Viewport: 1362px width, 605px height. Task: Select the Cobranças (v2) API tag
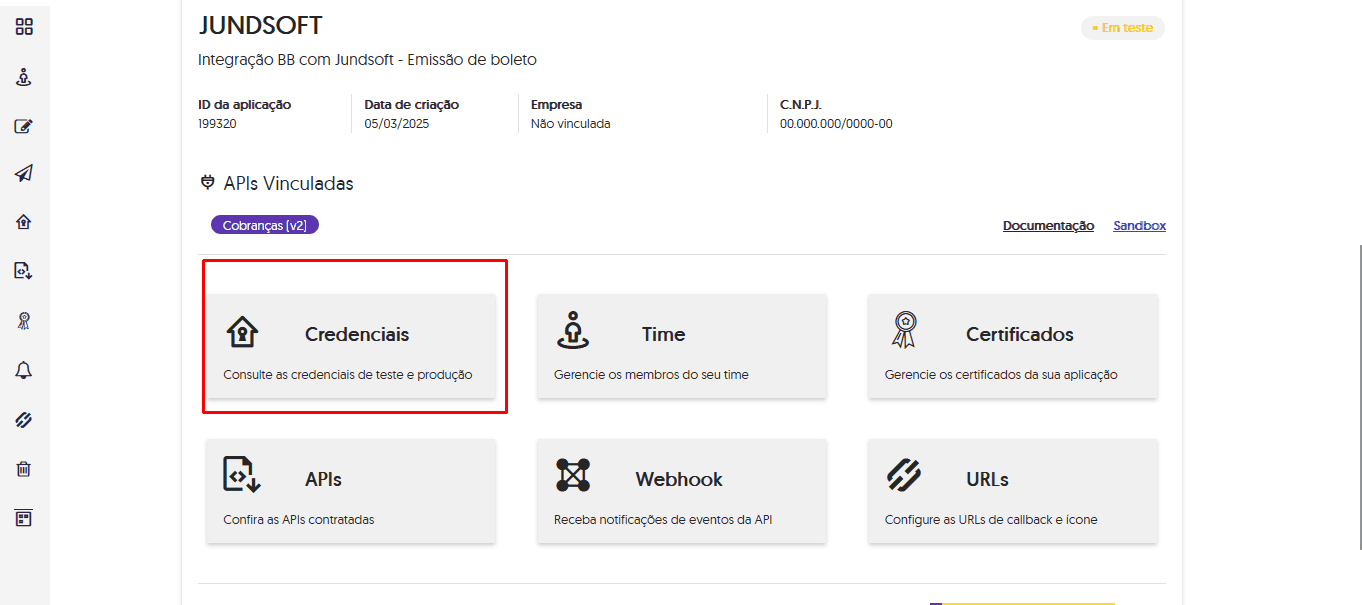(x=264, y=226)
